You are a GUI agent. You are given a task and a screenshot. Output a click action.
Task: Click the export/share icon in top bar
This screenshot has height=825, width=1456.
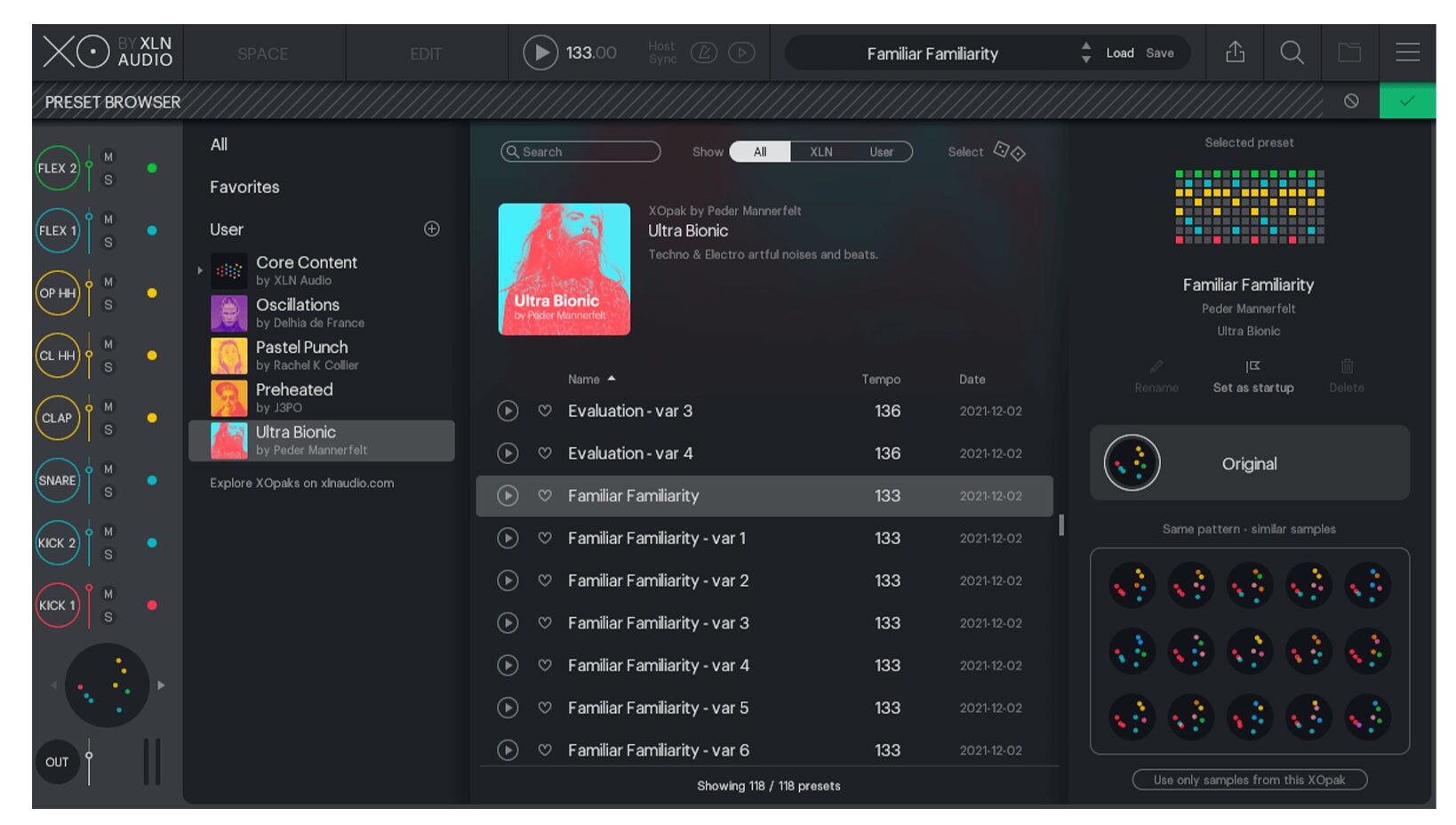click(1235, 52)
